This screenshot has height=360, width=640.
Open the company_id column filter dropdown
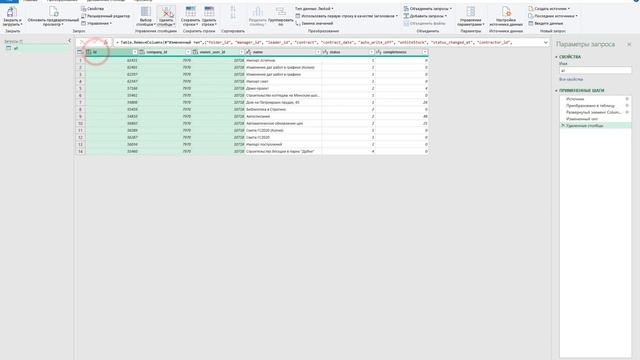pos(188,52)
